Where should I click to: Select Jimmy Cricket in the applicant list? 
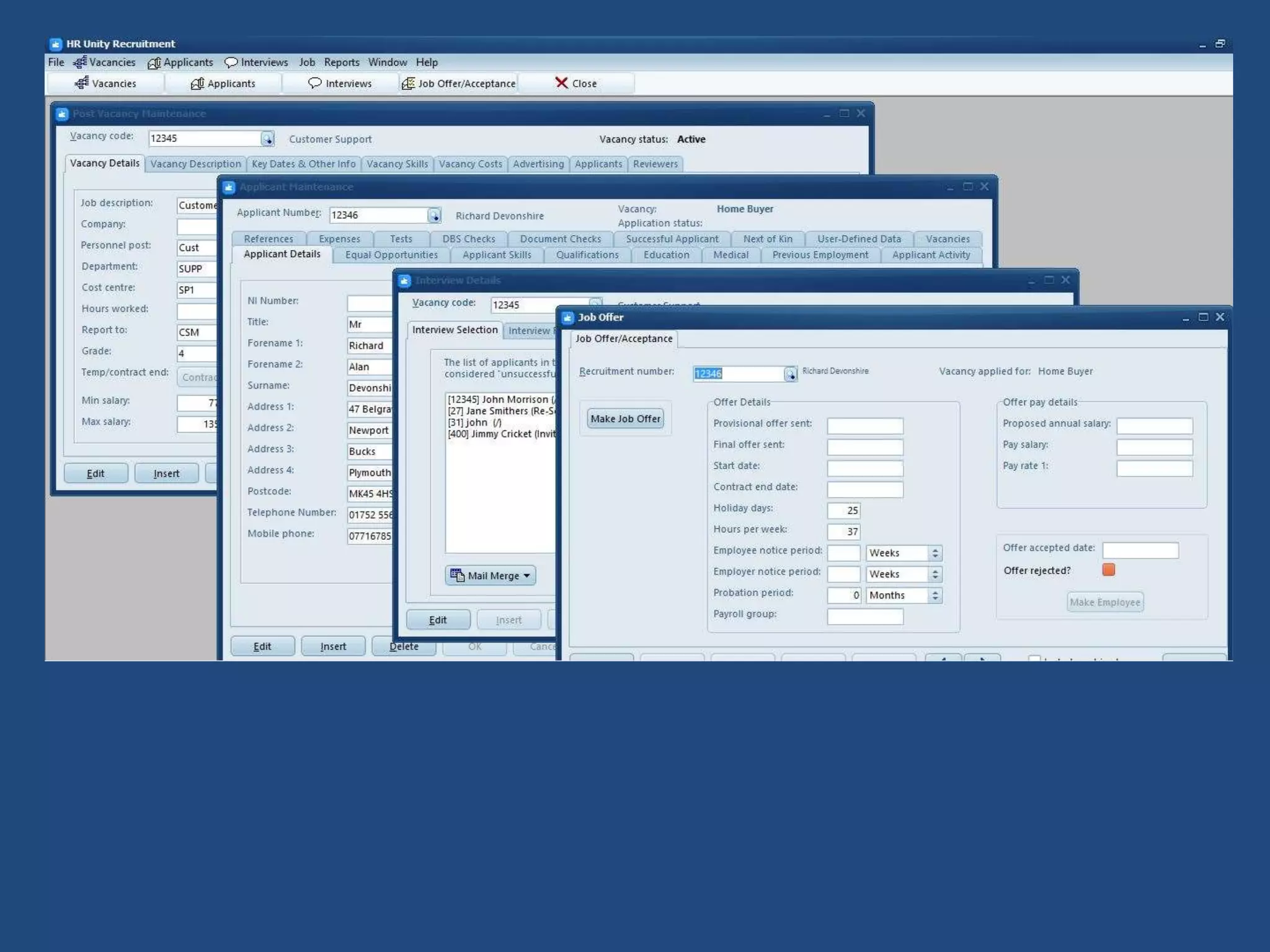(x=501, y=434)
